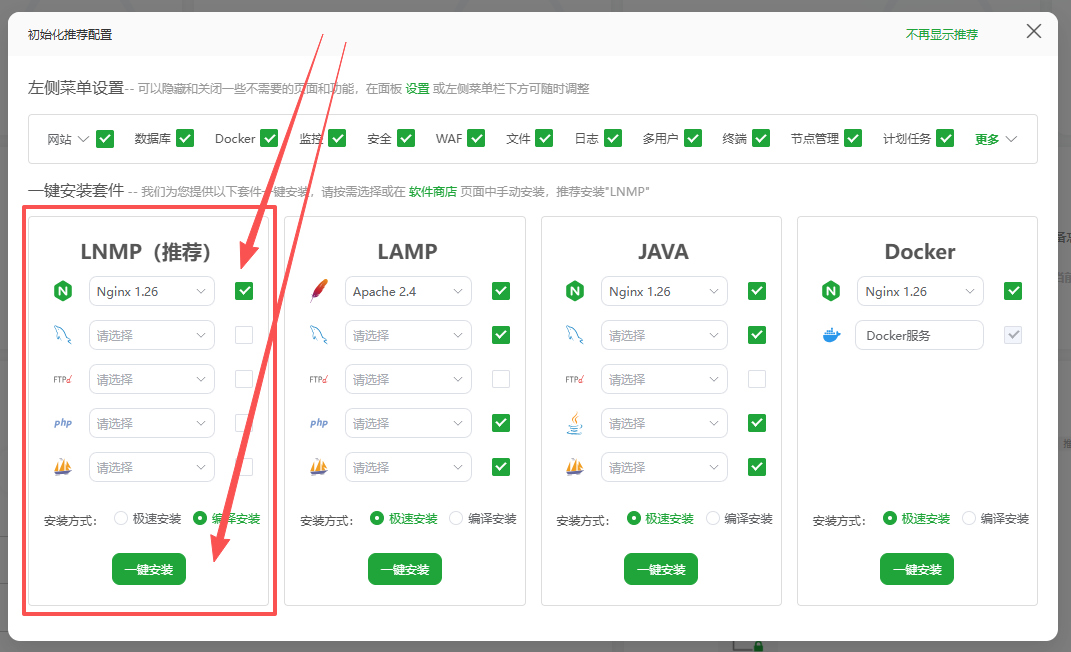Open the php 请选择 dropdown in LNMP column
The width and height of the screenshot is (1071, 652).
tap(151, 423)
